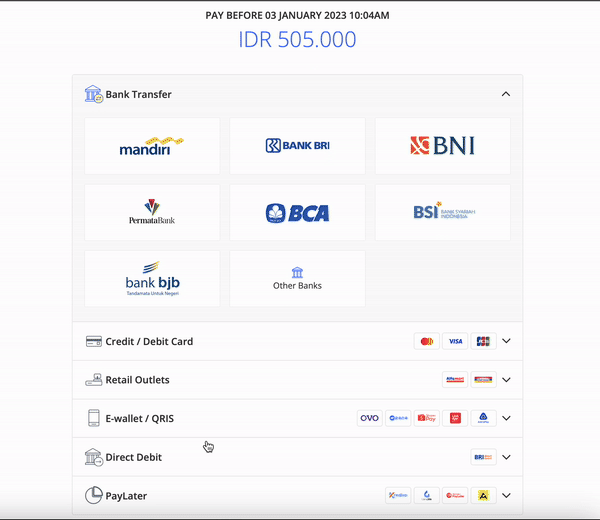Click the phone icon for E-wallet / QRIS
This screenshot has height=520, width=600.
click(x=94, y=418)
